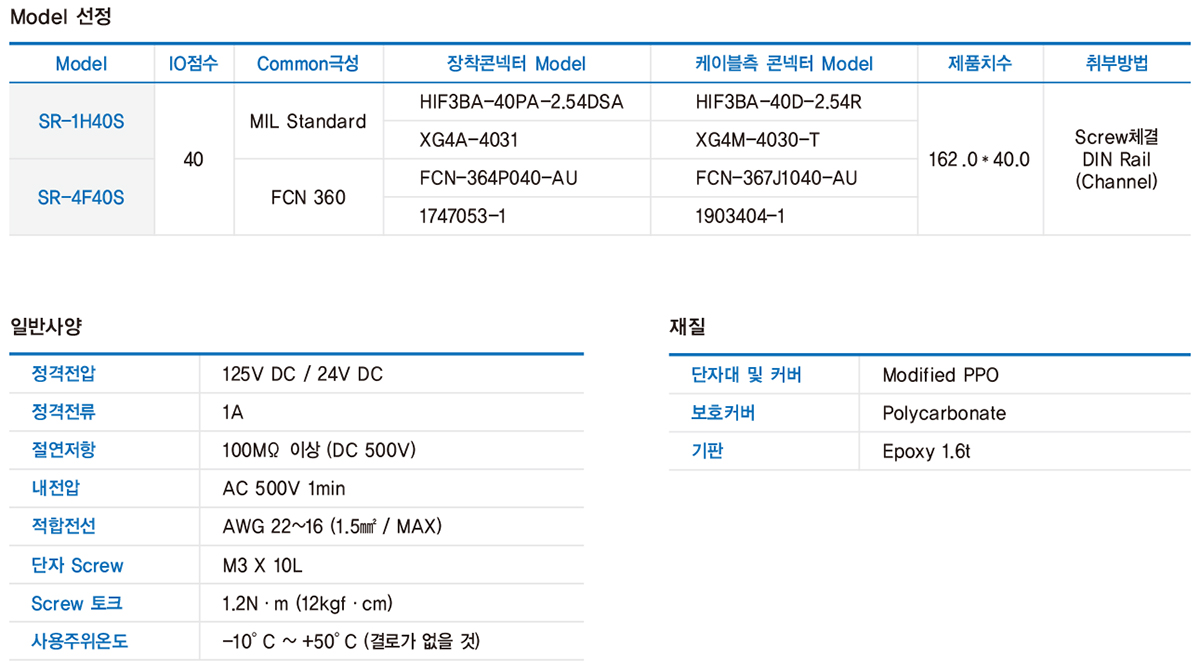Viewport: 1200px width, 670px height.
Task: Click the 1903404-1 part number
Action: 740,217
